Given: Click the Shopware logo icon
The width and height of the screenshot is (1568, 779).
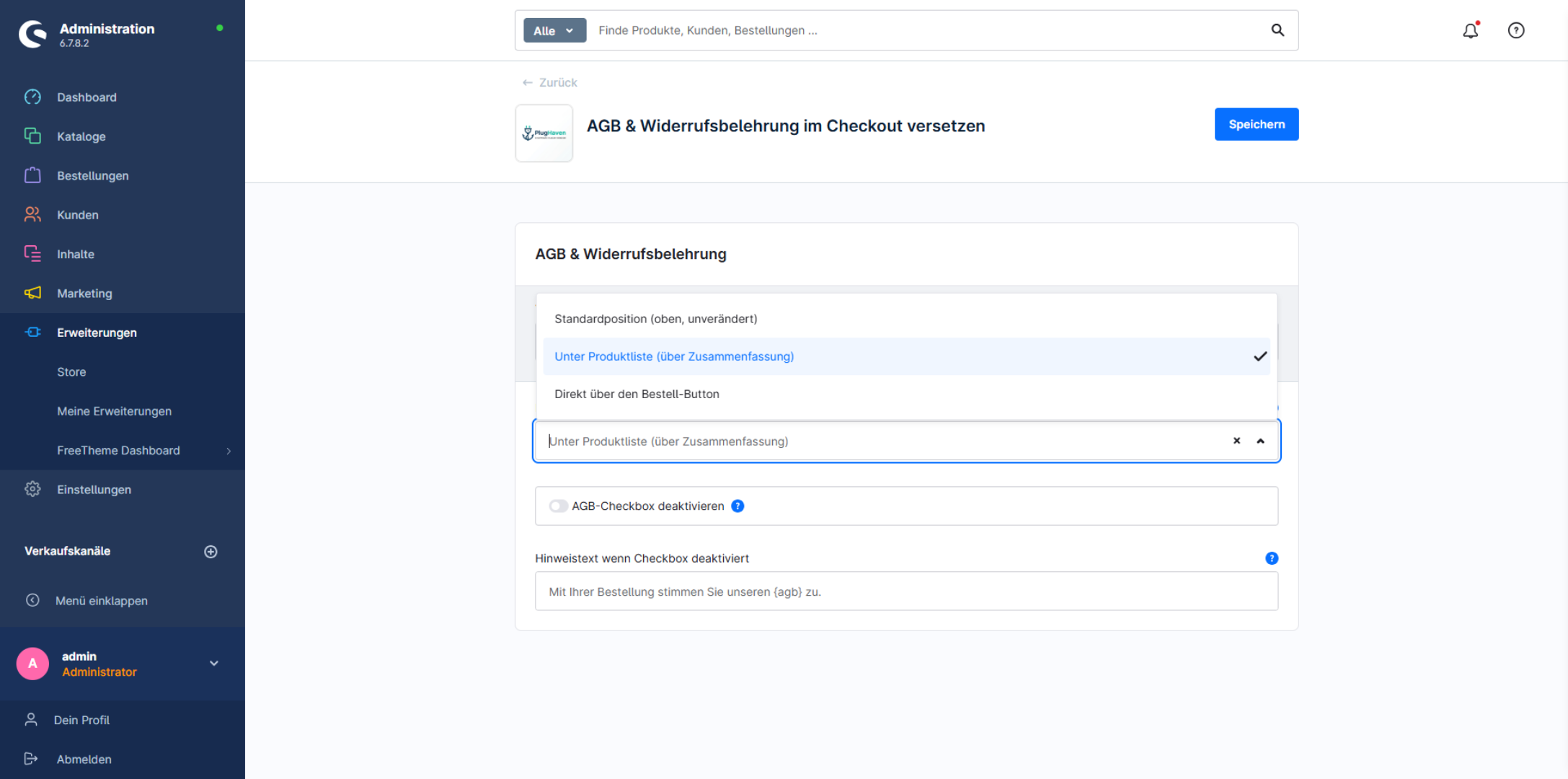Looking at the screenshot, I should coord(32,34).
